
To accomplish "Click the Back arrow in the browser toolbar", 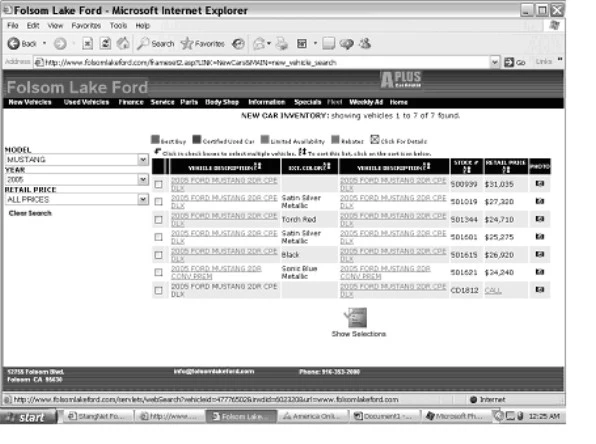I will pyautogui.click(x=14, y=44).
